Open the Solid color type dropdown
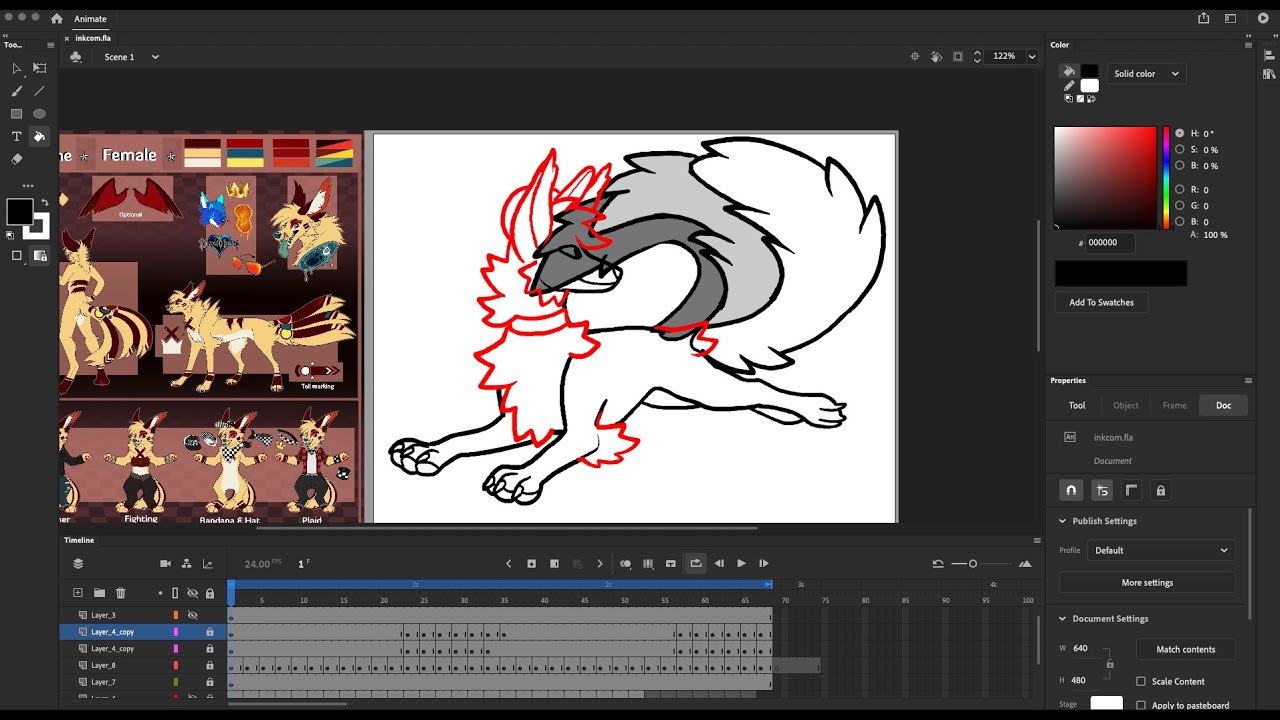The image size is (1280, 720). 1147,74
